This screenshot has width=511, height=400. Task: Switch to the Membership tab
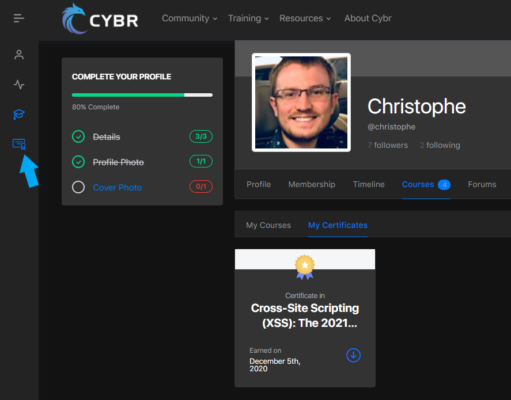(x=312, y=184)
